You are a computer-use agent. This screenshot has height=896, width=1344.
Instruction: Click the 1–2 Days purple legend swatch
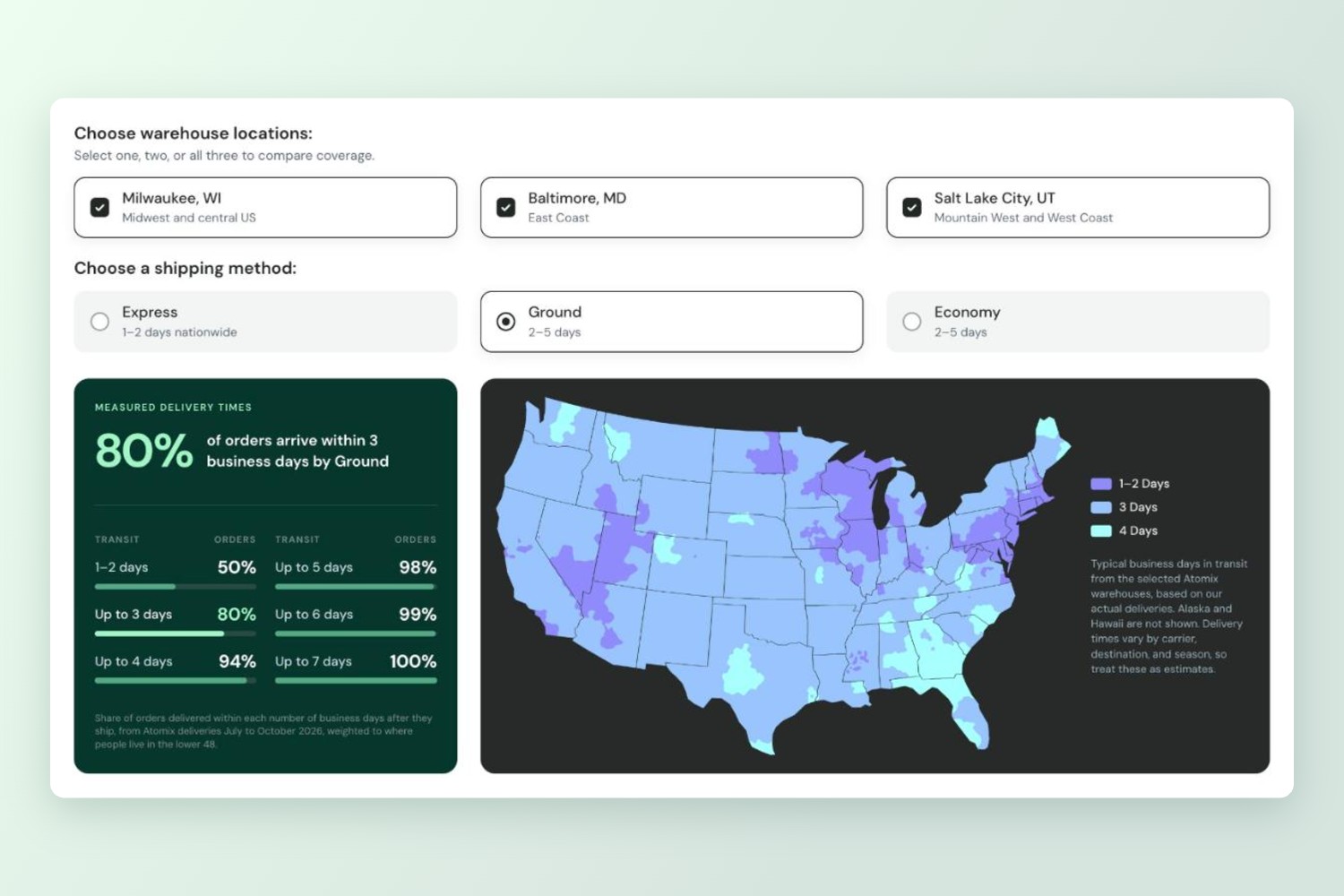[x=1101, y=484]
